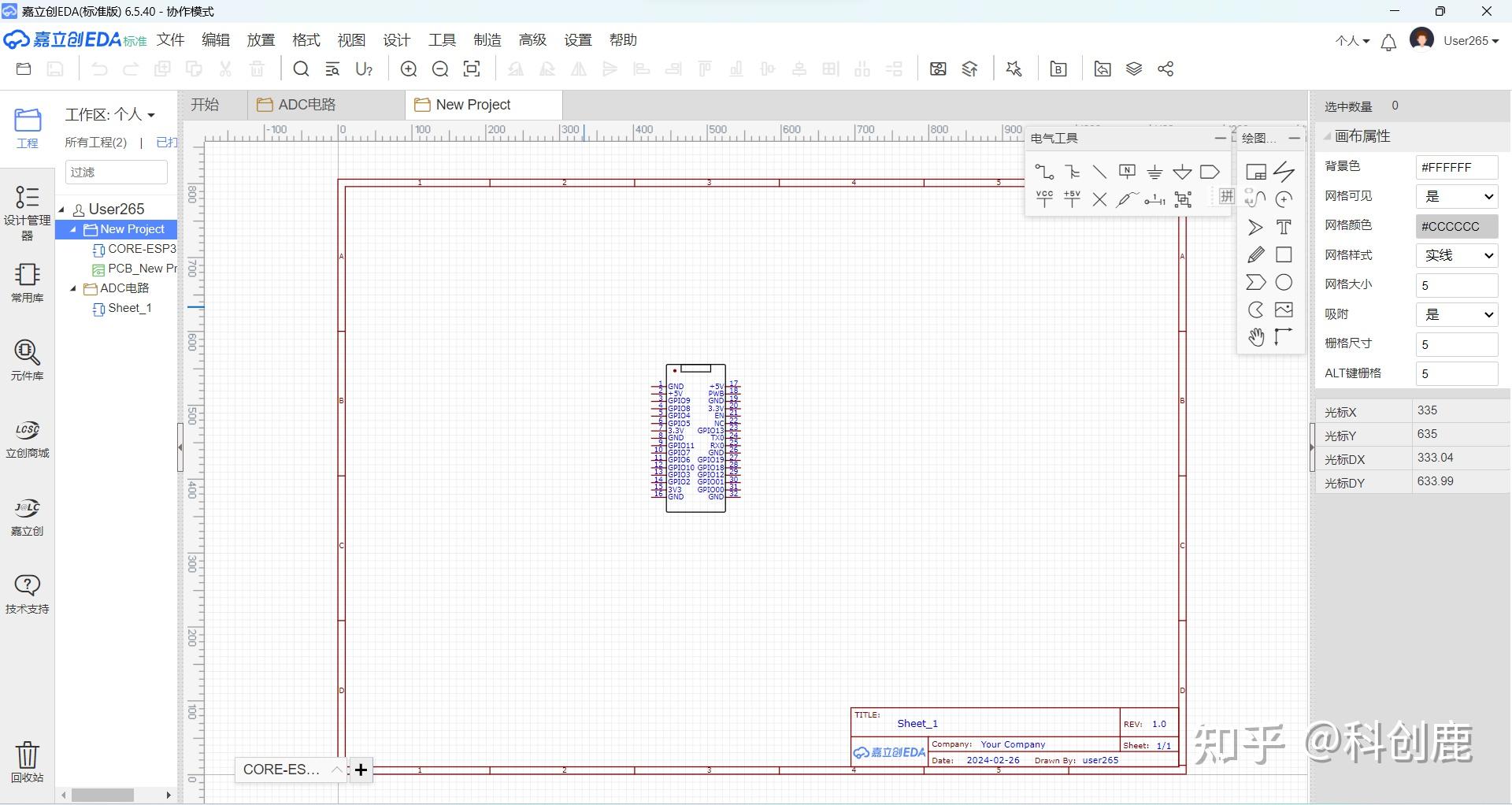Select the Pie drawing tool
Viewport: 1512px width, 805px height.
1256,310
